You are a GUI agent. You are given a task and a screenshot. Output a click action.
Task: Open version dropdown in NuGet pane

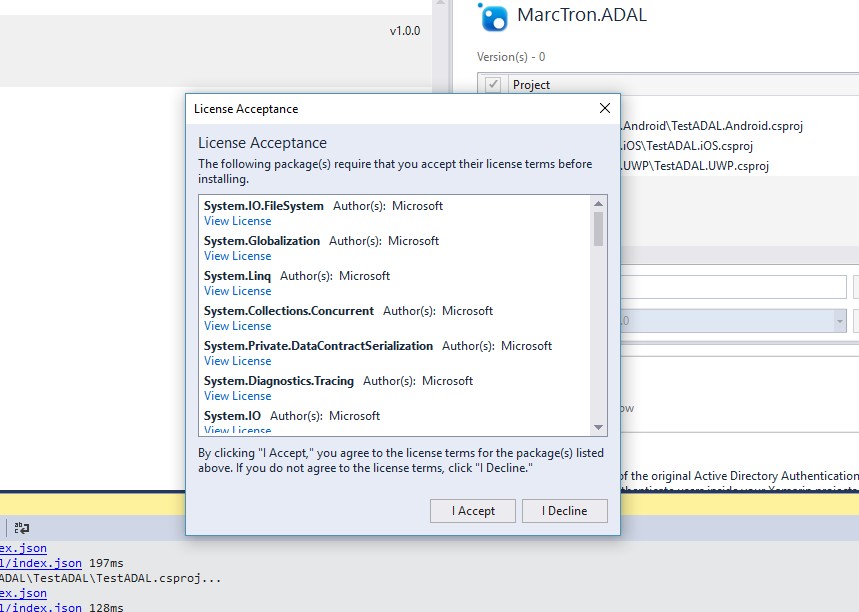(x=839, y=321)
